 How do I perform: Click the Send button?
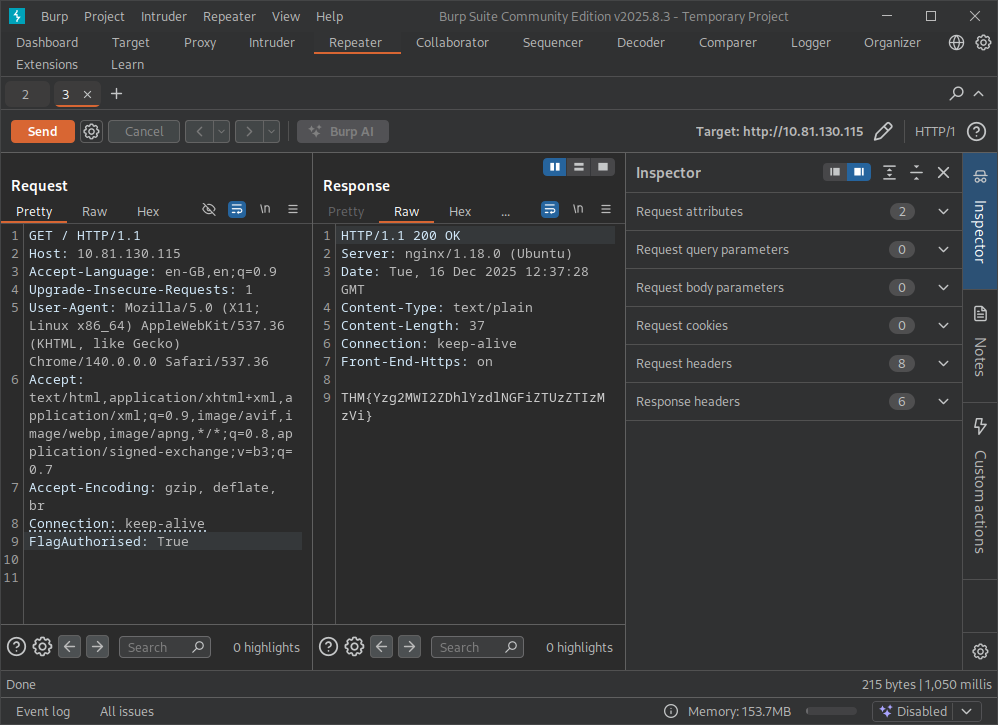point(42,131)
